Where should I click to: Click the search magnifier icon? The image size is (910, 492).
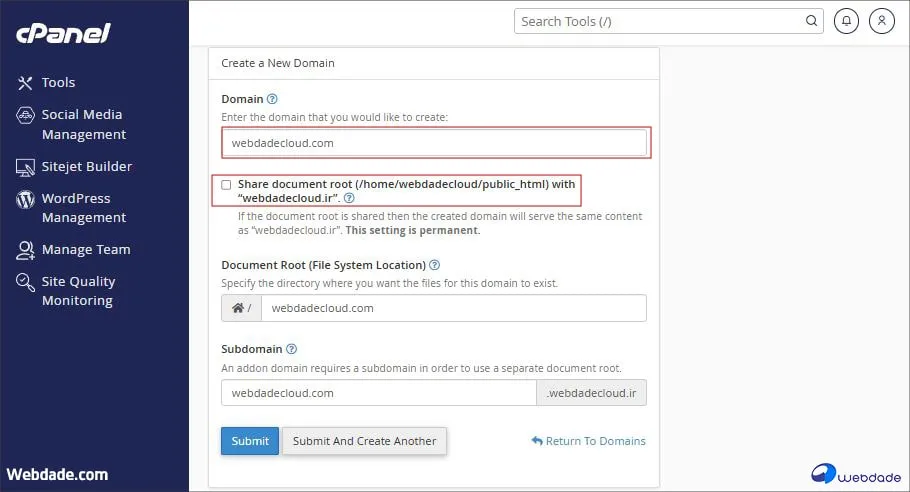811,21
